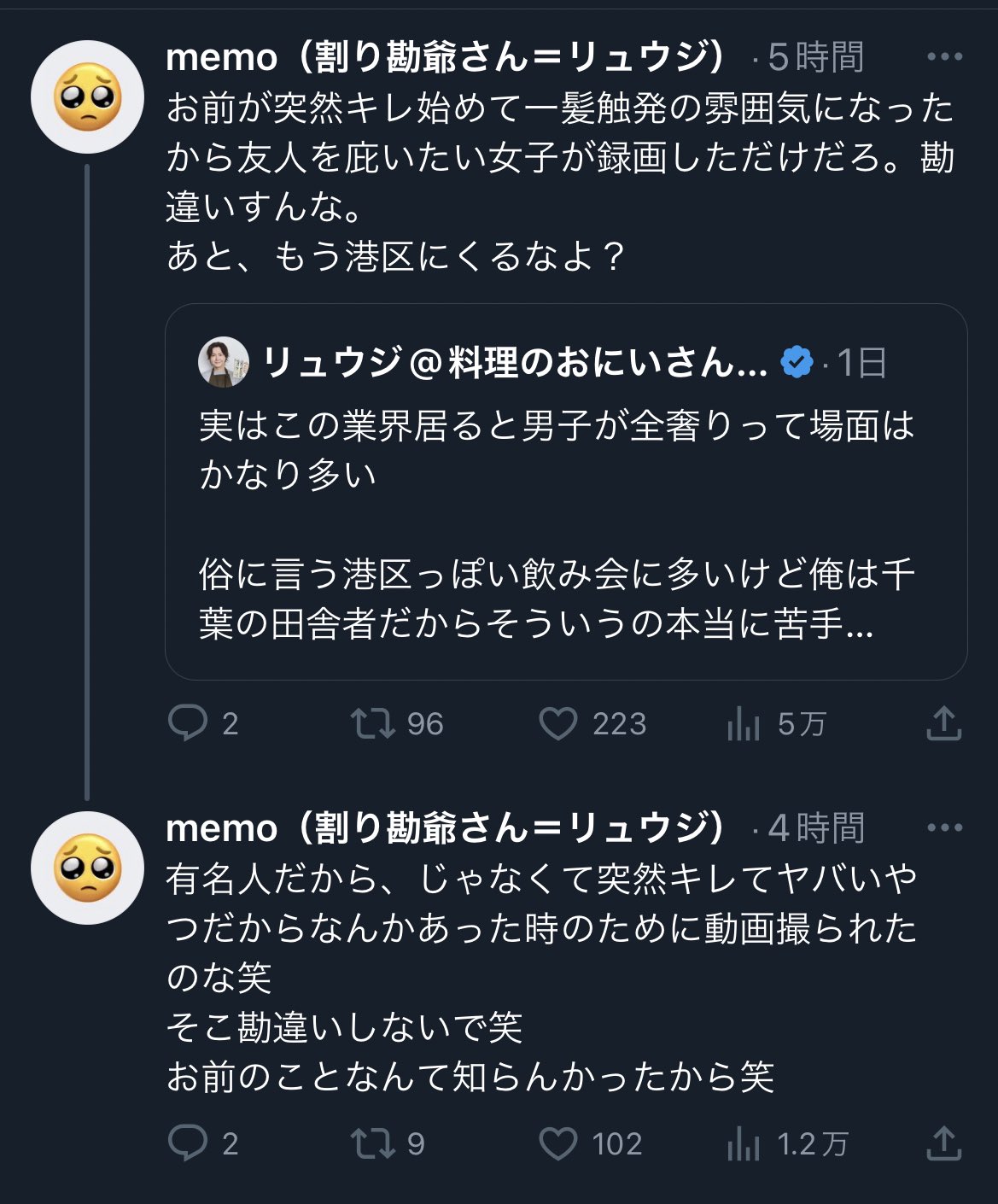Share the second tweet
Viewport: 998px width, 1204px height.
click(x=943, y=1144)
